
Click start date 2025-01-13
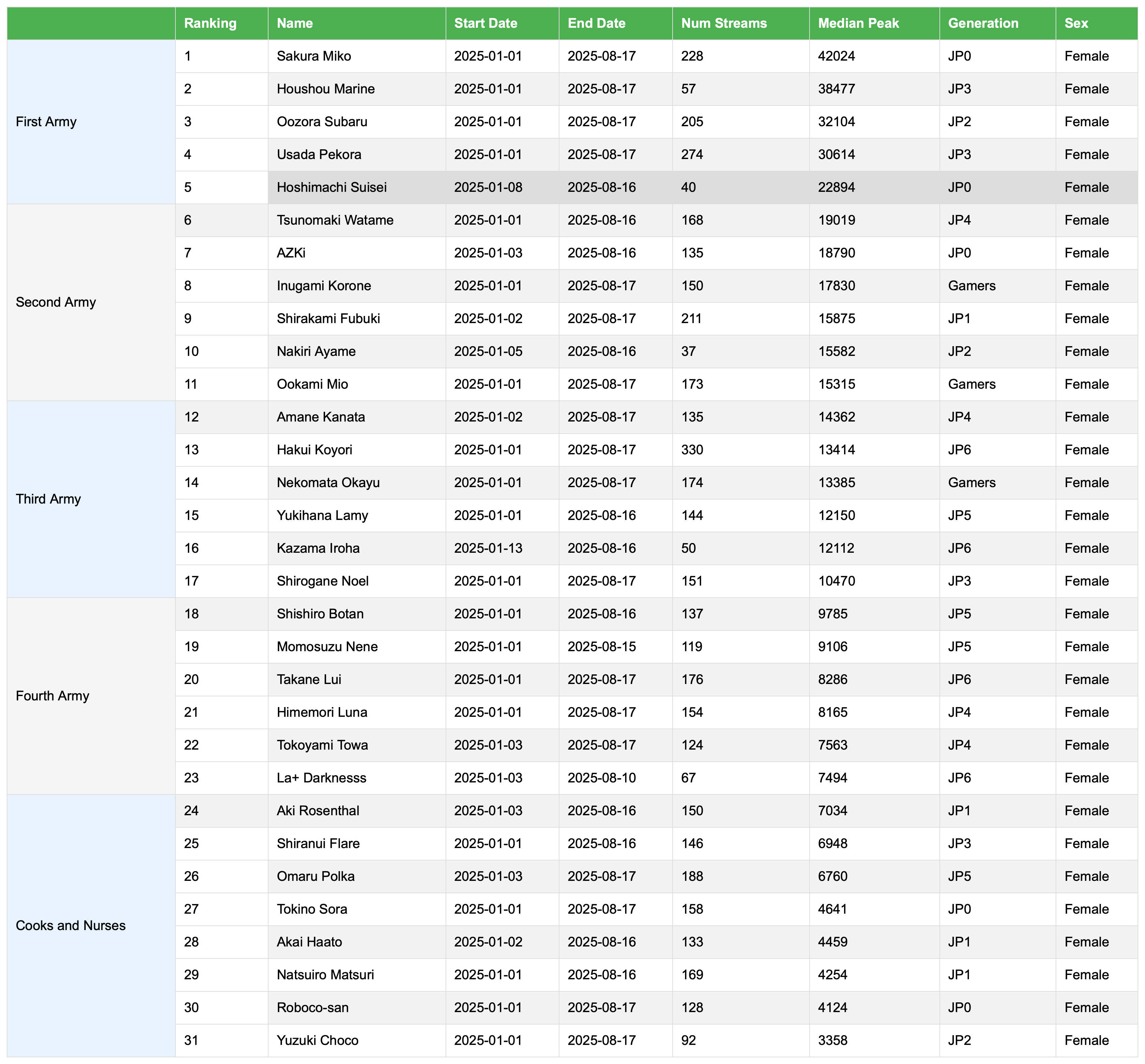click(488, 548)
